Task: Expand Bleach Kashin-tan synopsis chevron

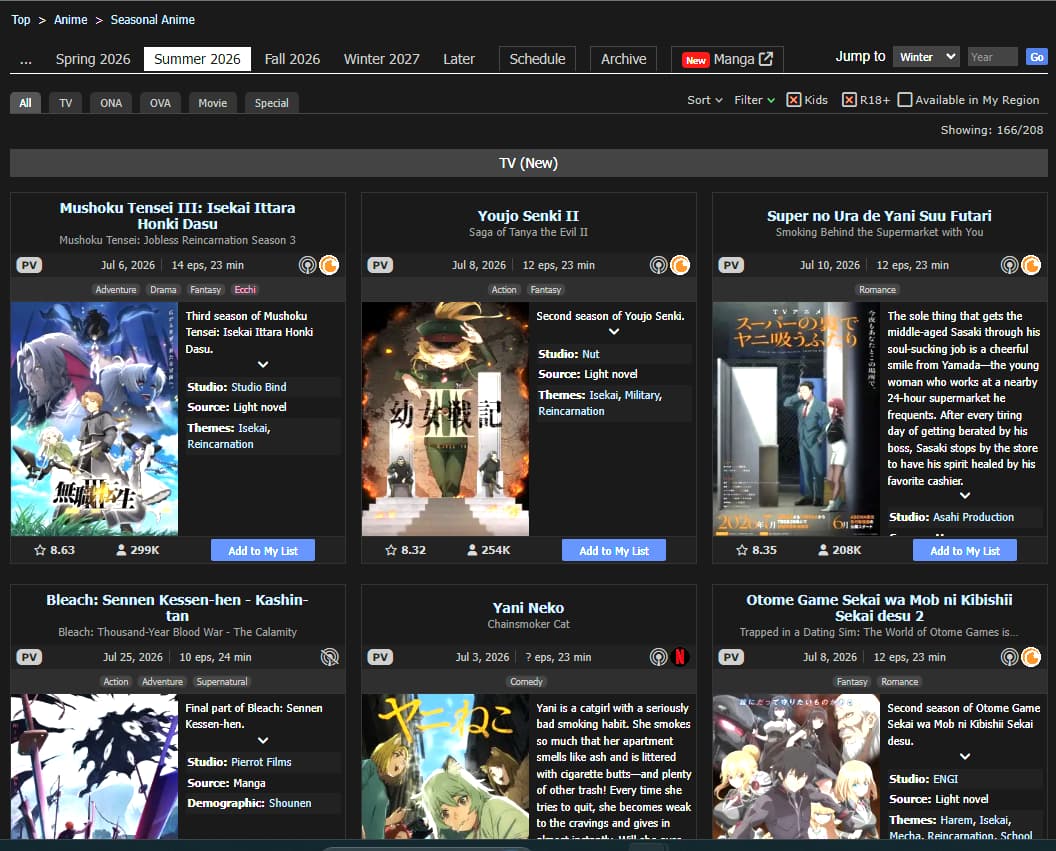Action: click(x=263, y=740)
